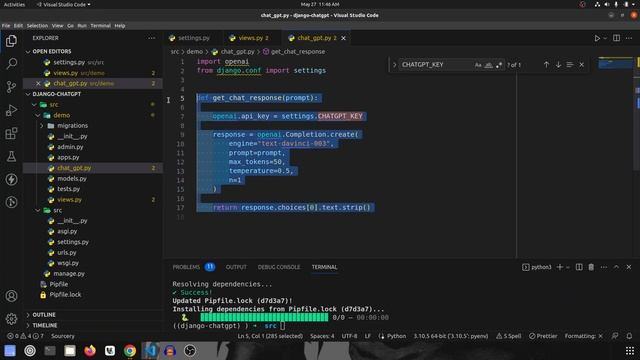Open launch profile dropdown next to plus
Viewport: 640px width, 360px height.
pos(568,267)
